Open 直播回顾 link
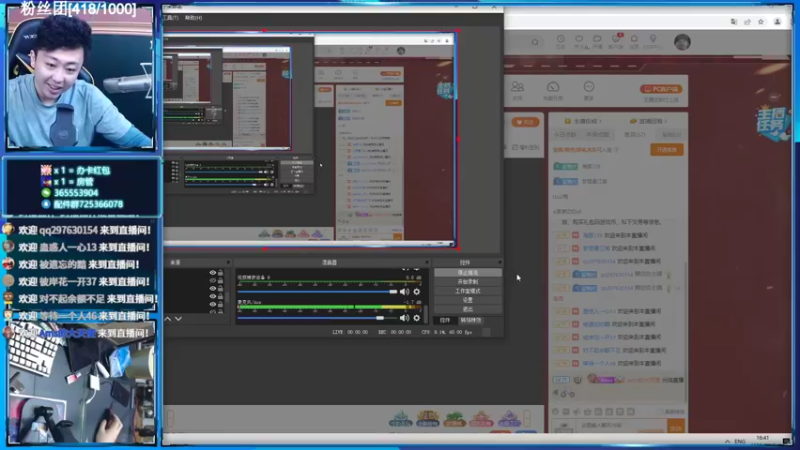 (x=648, y=121)
